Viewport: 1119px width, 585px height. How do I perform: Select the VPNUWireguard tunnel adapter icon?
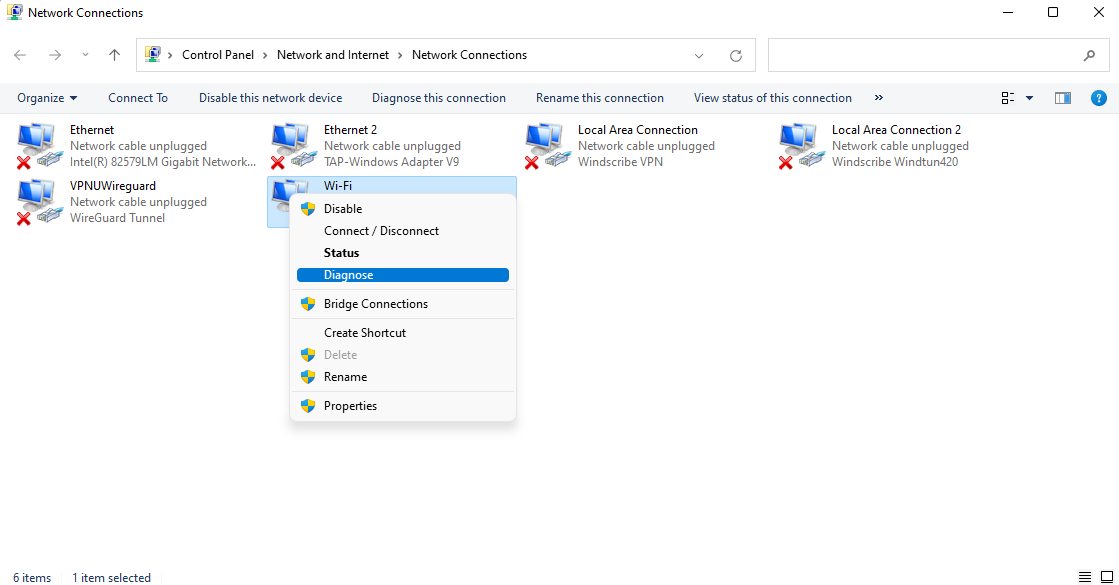click(36, 202)
